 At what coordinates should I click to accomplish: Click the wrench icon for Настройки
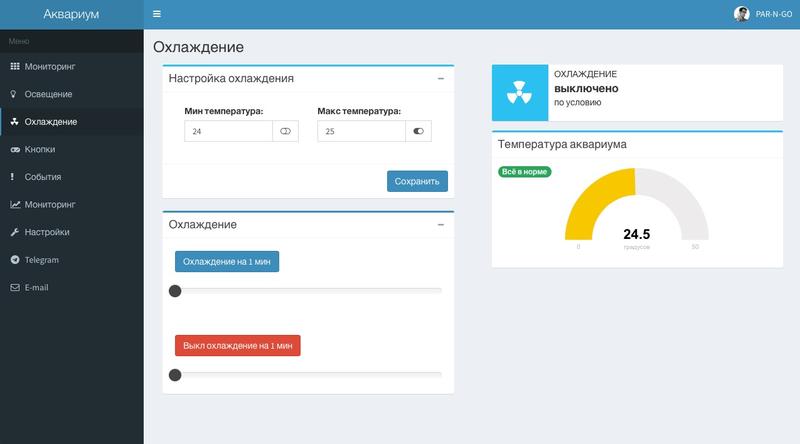14,232
